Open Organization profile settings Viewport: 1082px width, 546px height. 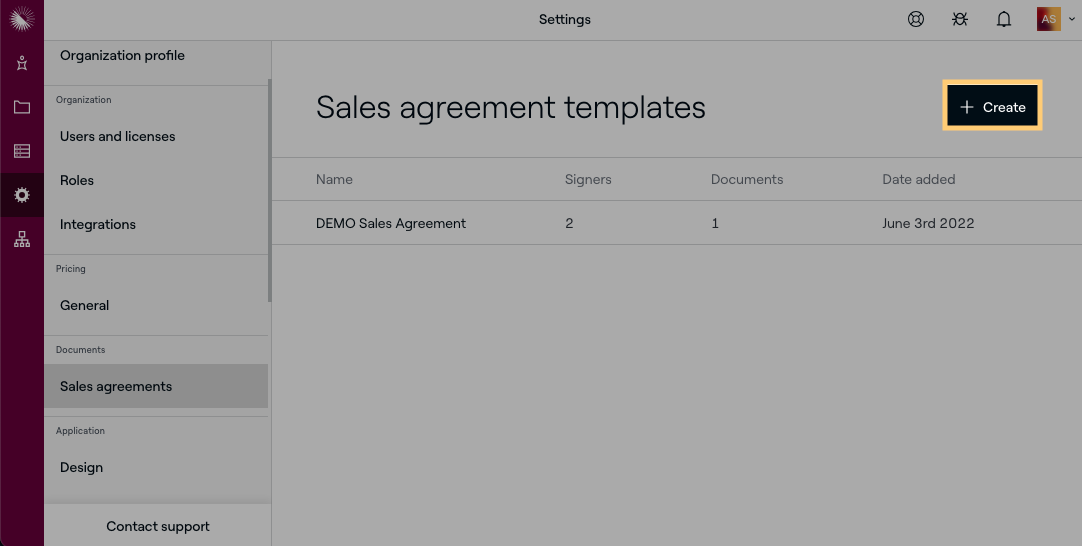pyautogui.click(x=122, y=56)
